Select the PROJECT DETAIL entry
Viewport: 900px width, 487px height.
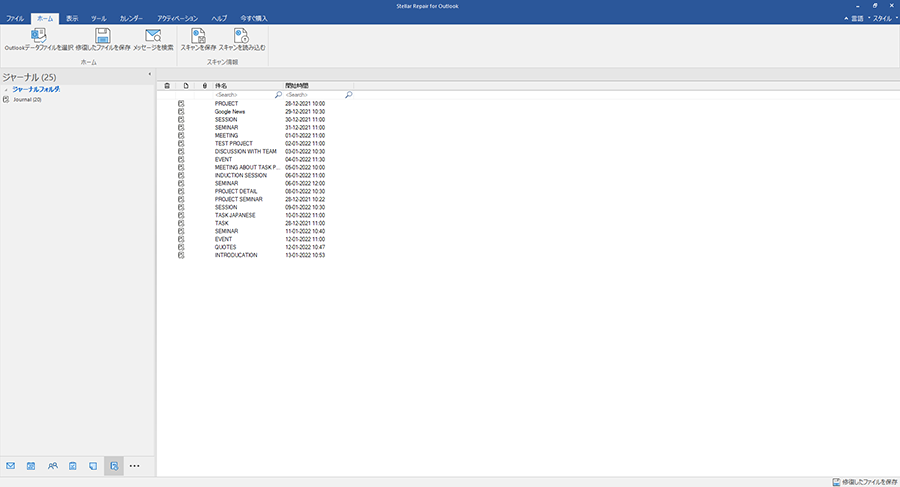pos(236,191)
